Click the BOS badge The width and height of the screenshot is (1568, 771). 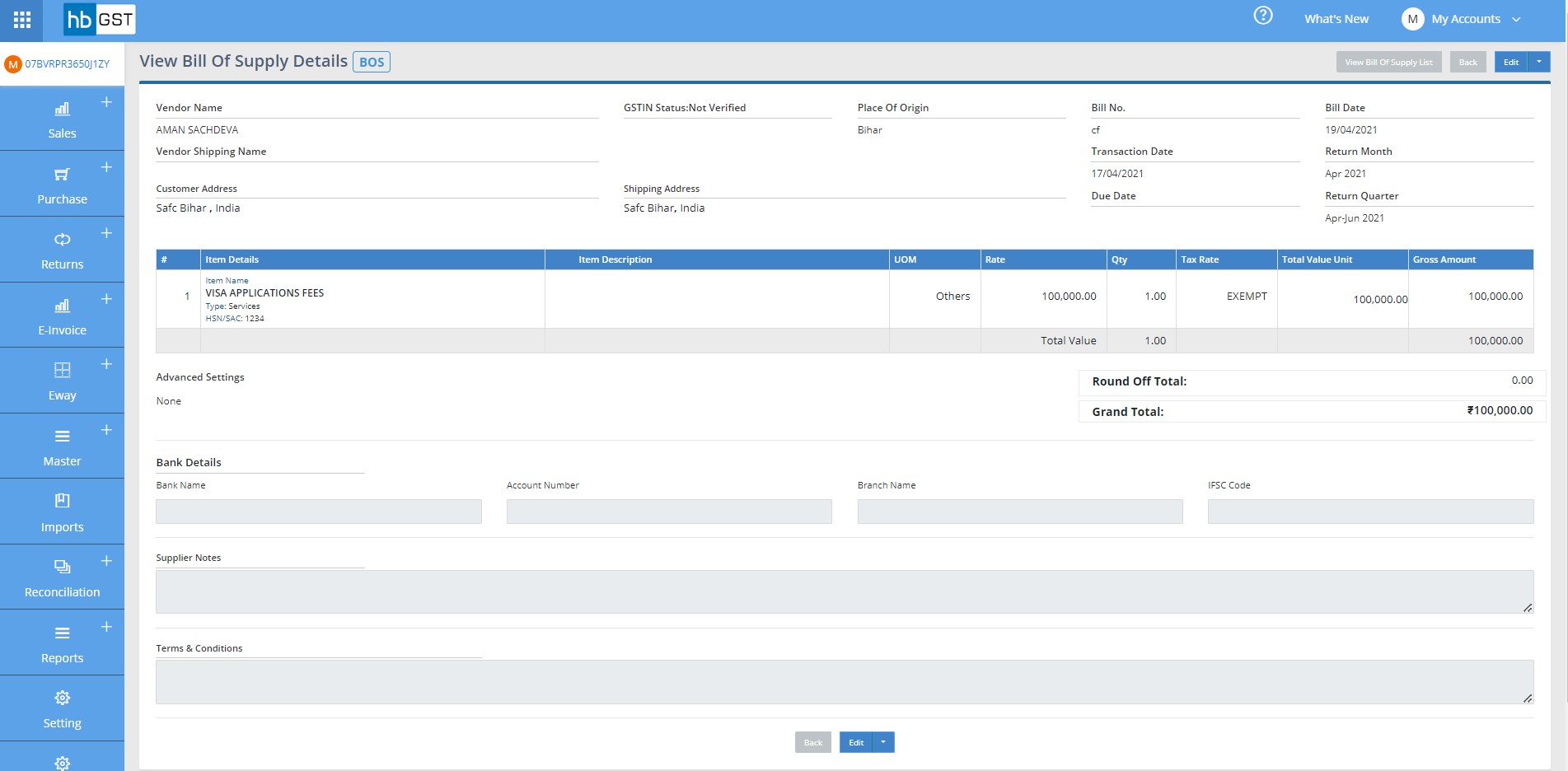tap(372, 62)
